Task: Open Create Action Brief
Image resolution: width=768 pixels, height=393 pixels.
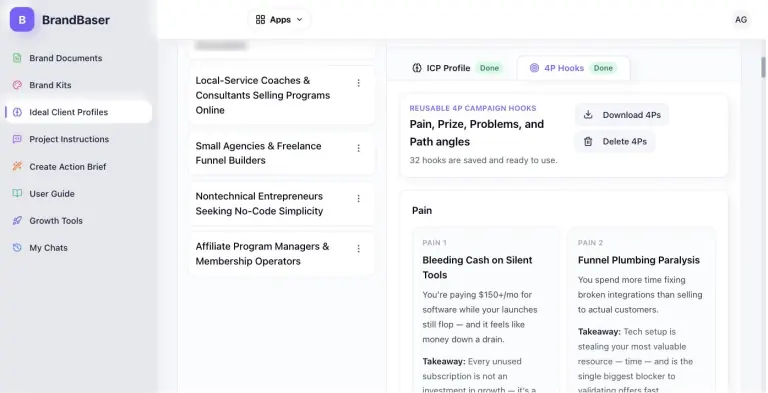Action: (x=68, y=167)
